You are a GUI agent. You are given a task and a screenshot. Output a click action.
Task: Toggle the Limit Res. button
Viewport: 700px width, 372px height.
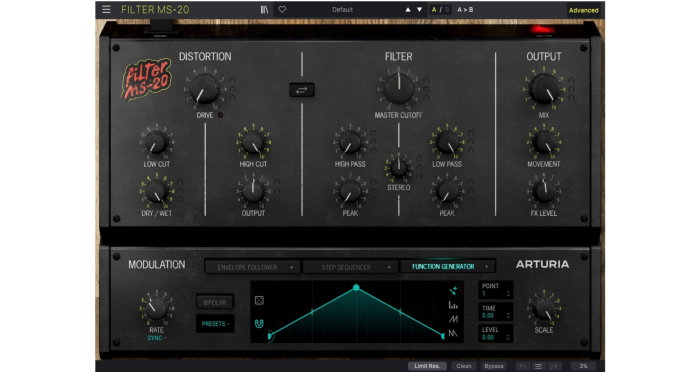point(427,366)
